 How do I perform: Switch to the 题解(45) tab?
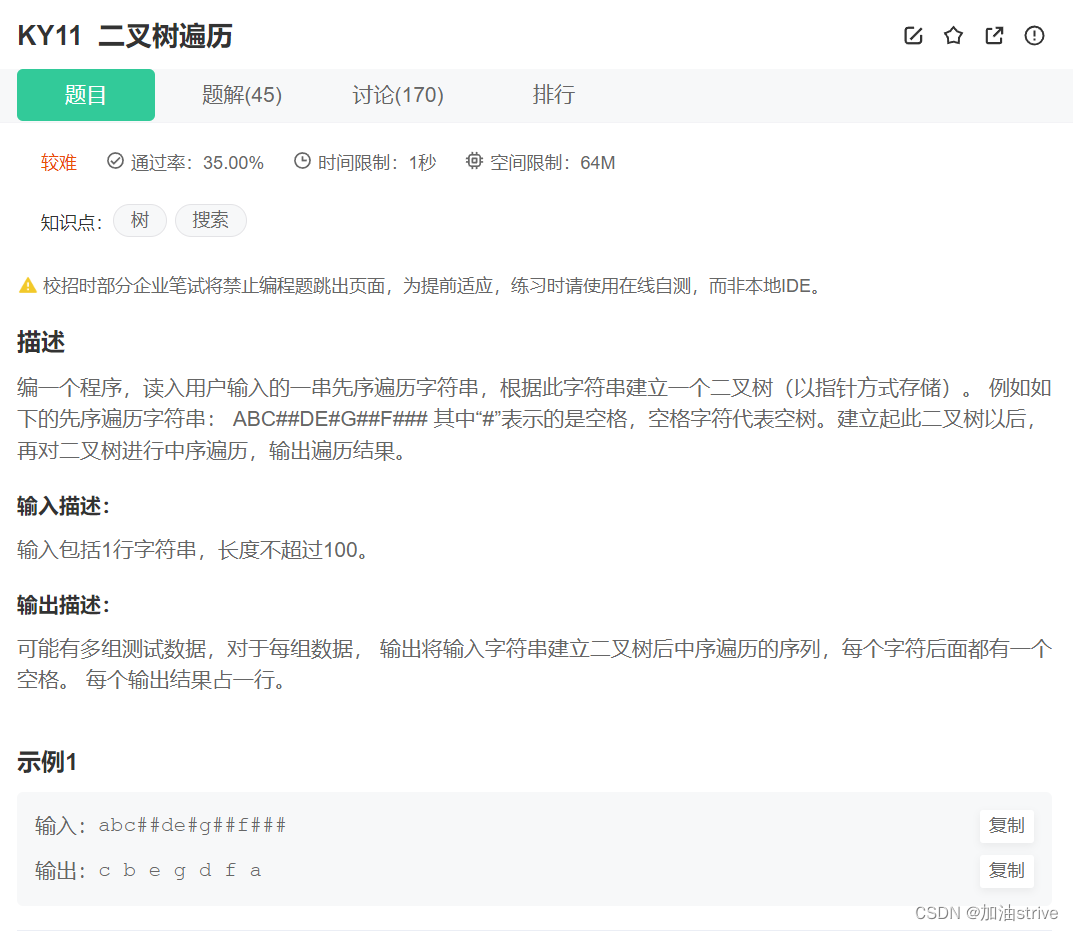(242, 94)
